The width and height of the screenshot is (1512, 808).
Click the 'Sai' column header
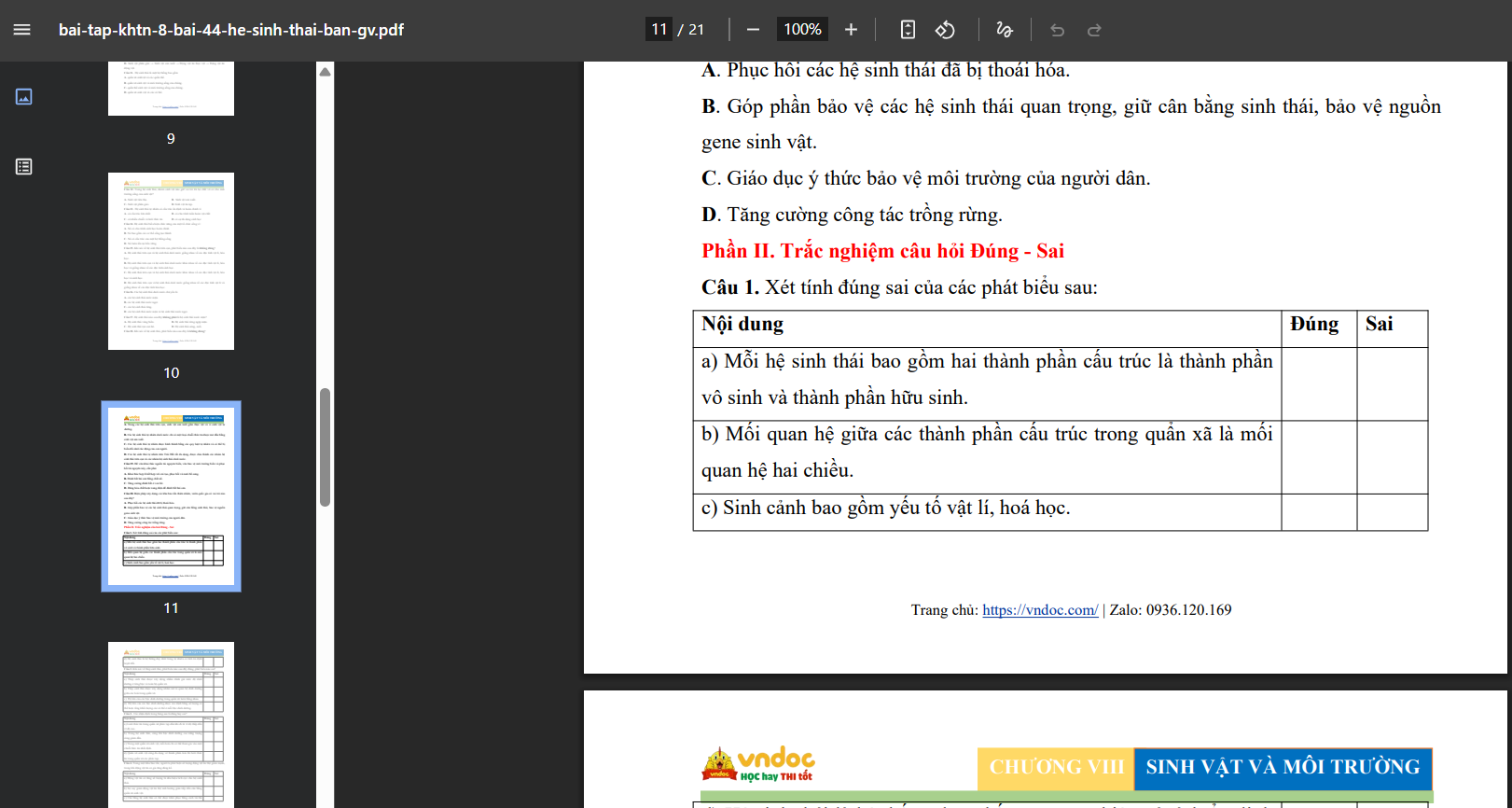coord(1379,324)
